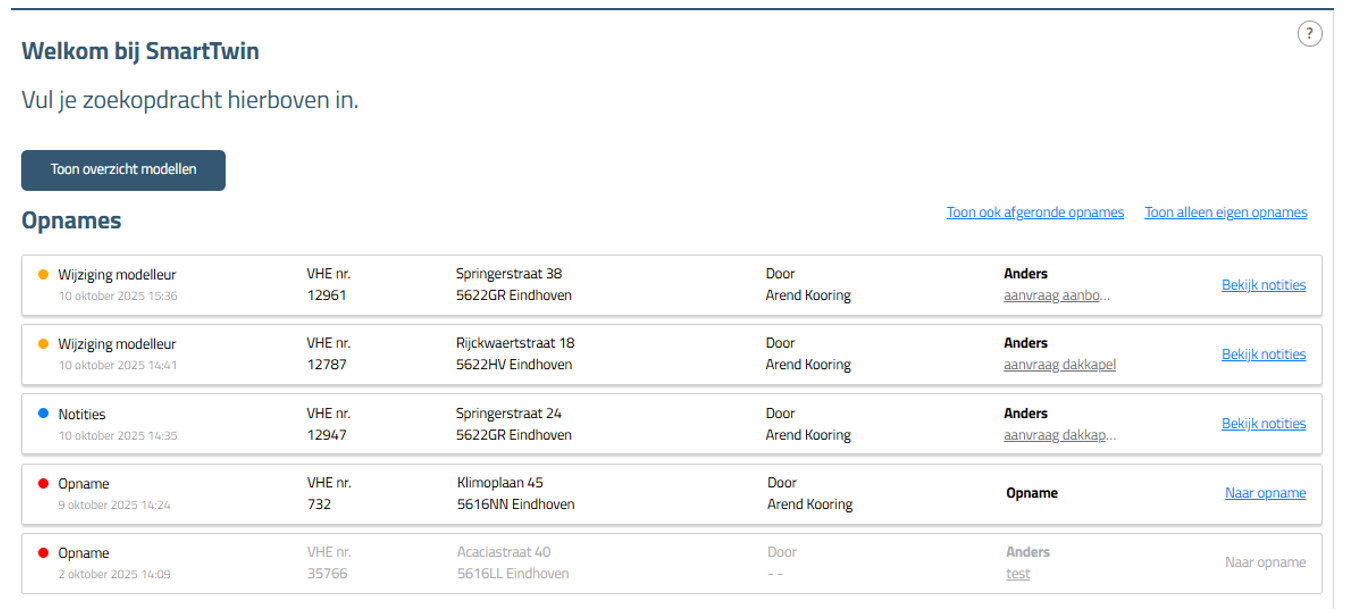Screen dimensions: 1347x614
Task: Open the test link on Acaciastraat row
Action: click(1018, 574)
